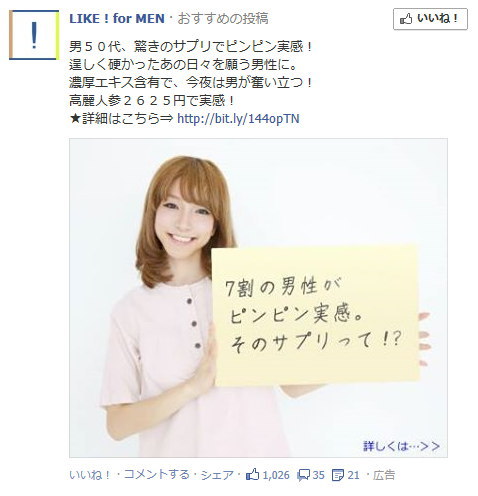Open the 1,026 likes count
This screenshot has width=478, height=496.
click(276, 475)
